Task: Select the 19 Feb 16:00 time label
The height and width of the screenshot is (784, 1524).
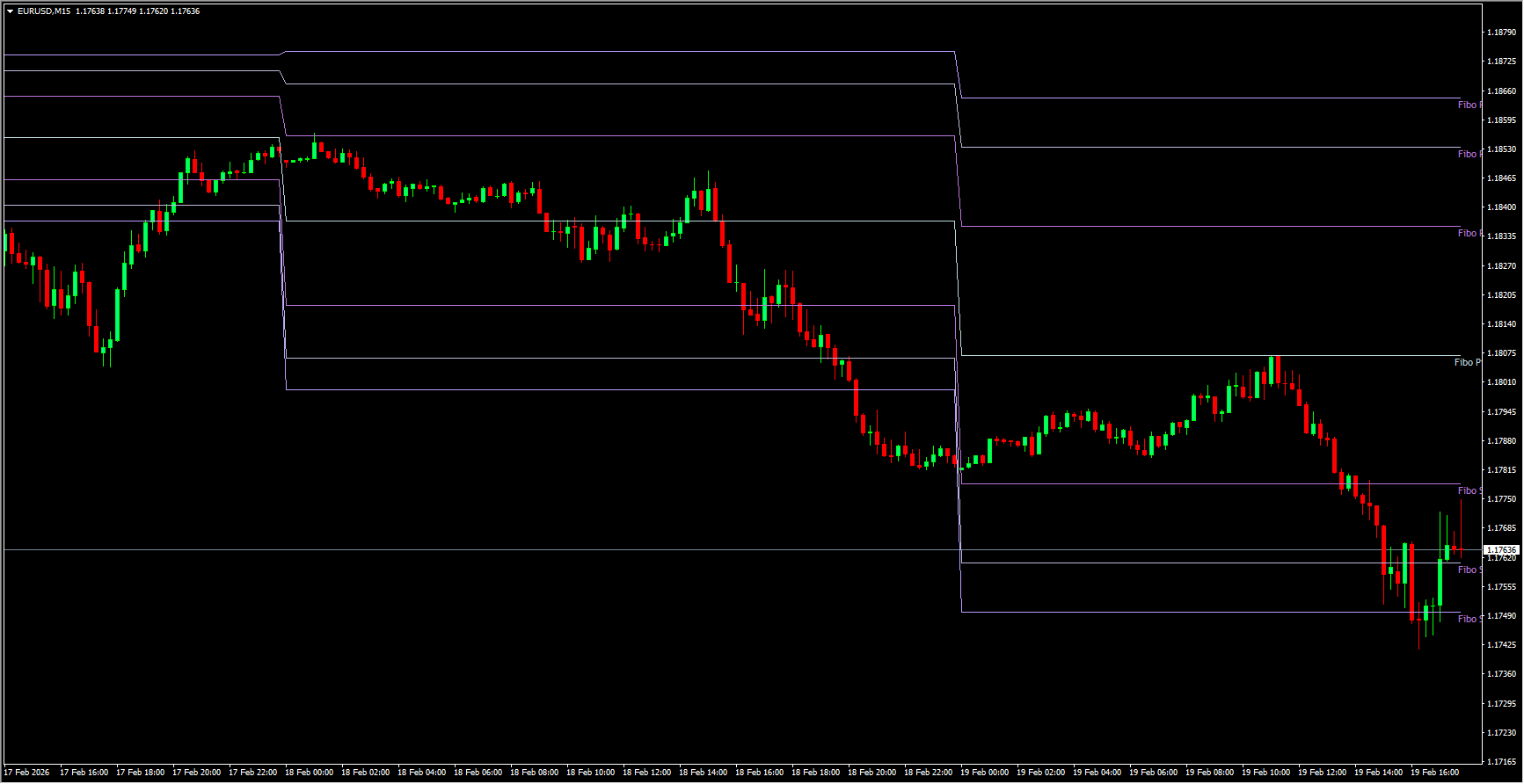Action: point(1434,773)
